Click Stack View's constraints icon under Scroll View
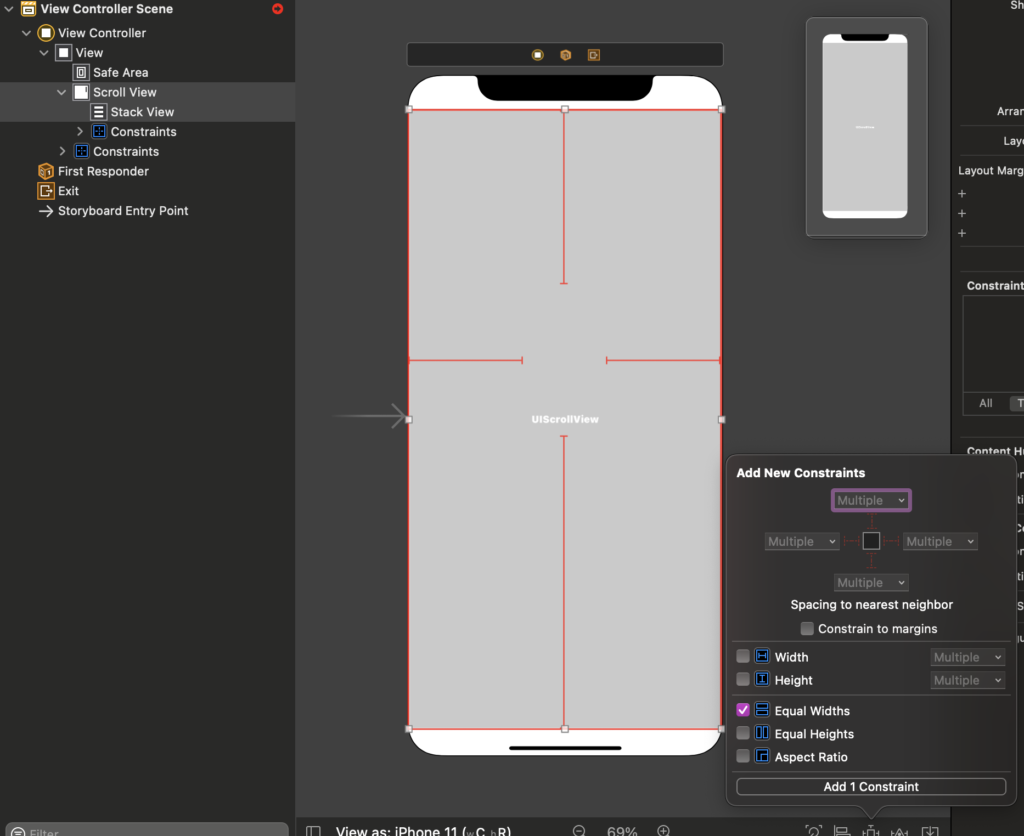This screenshot has width=1024, height=836. click(99, 131)
